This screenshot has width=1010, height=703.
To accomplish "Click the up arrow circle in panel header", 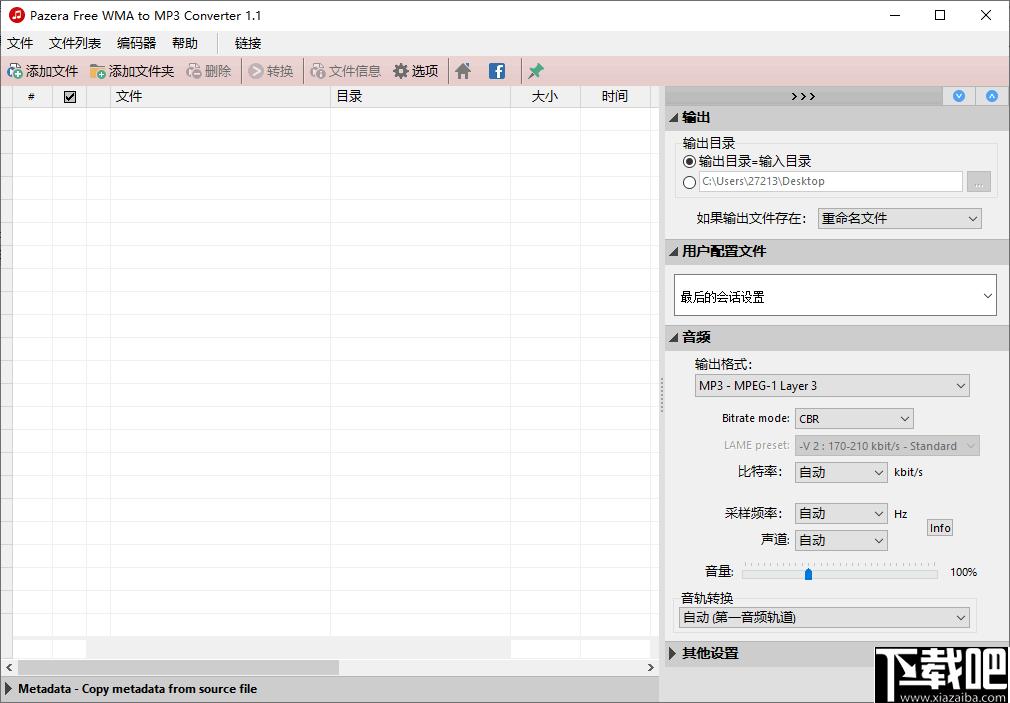I will tap(992, 96).
